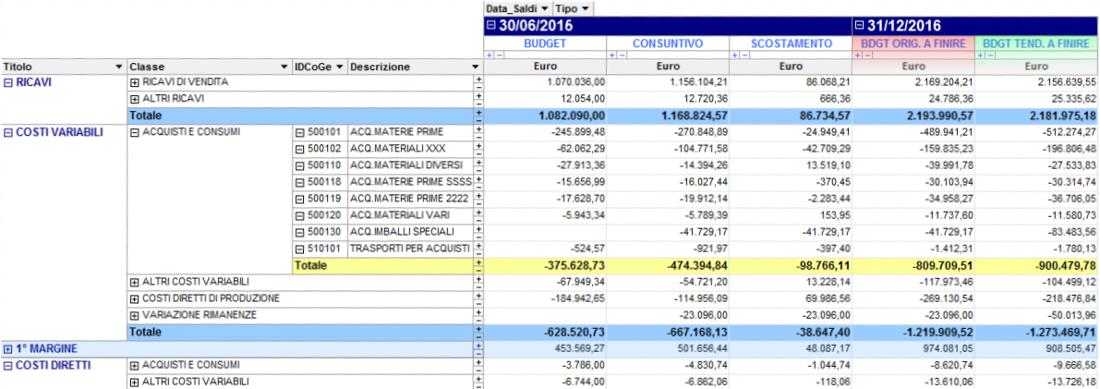Open the Descrizione filter dropdown arrow
1100x389 pixels.
tap(475, 67)
